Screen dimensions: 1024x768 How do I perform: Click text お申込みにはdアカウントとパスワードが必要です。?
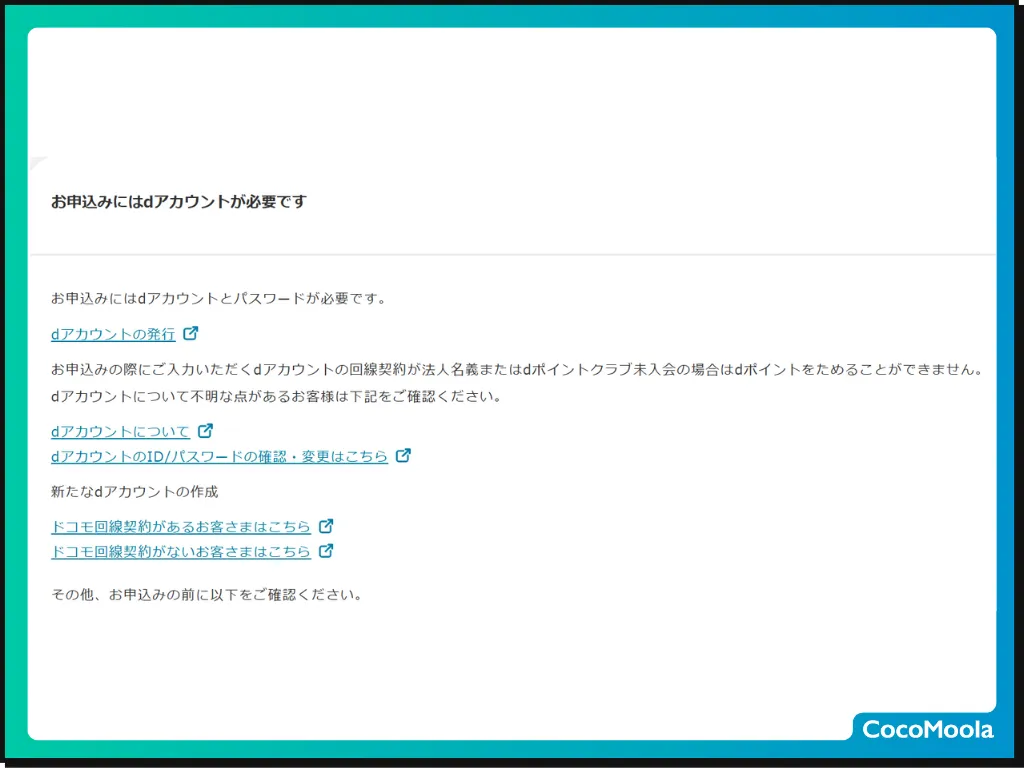(x=219, y=298)
